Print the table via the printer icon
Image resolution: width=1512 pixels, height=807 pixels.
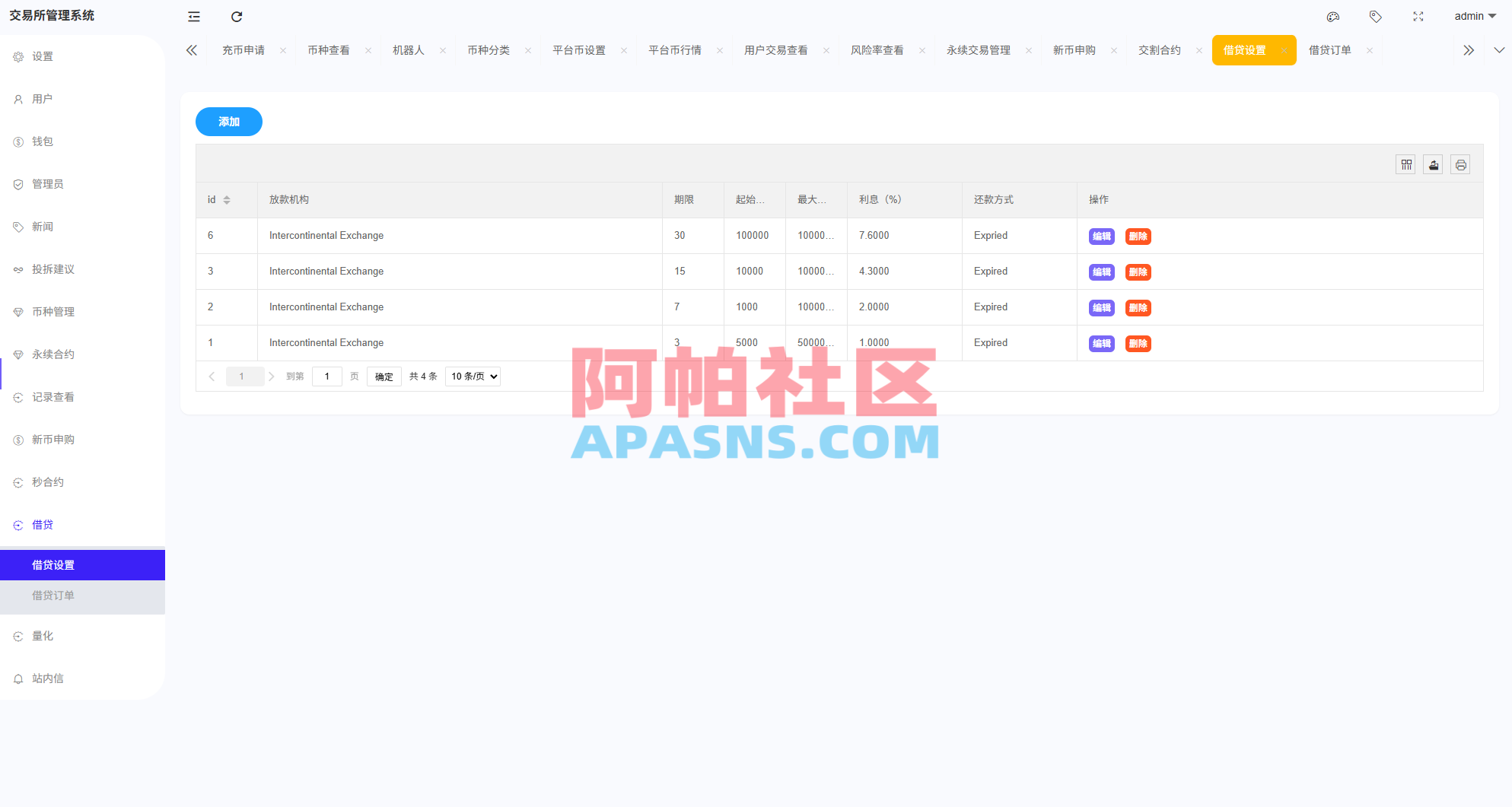coord(1460,164)
